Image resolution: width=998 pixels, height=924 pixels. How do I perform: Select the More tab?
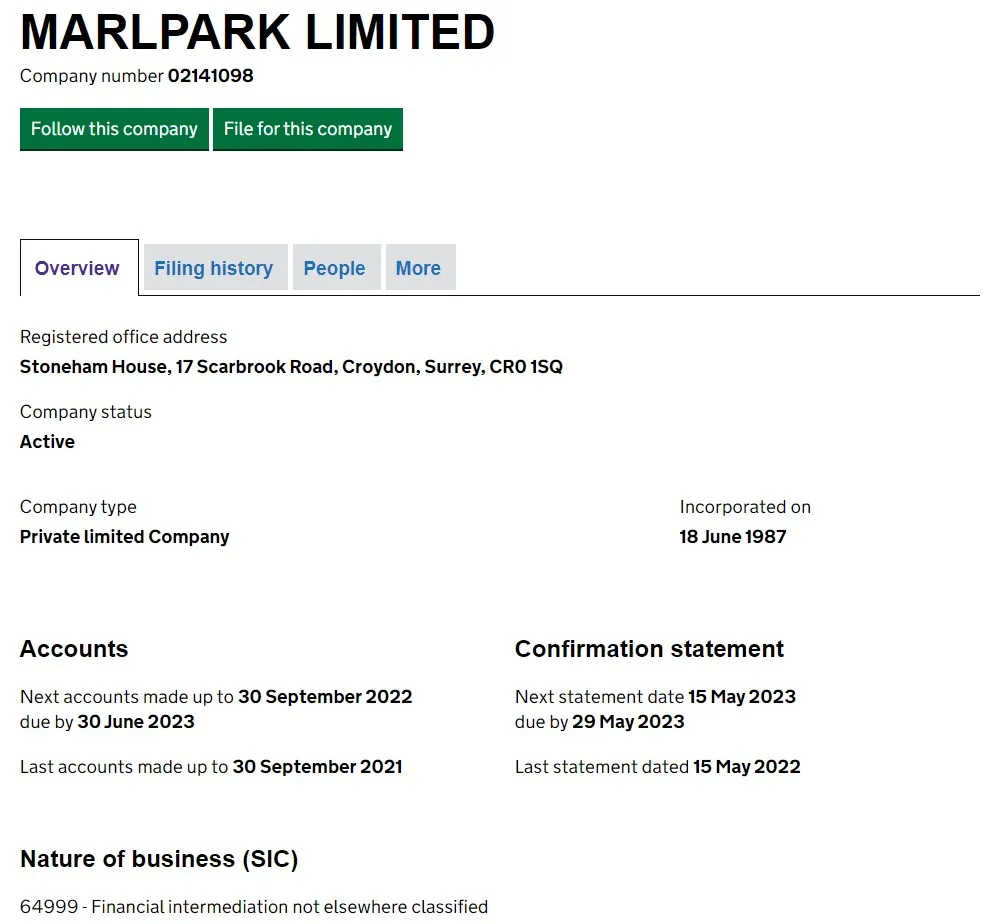(420, 268)
